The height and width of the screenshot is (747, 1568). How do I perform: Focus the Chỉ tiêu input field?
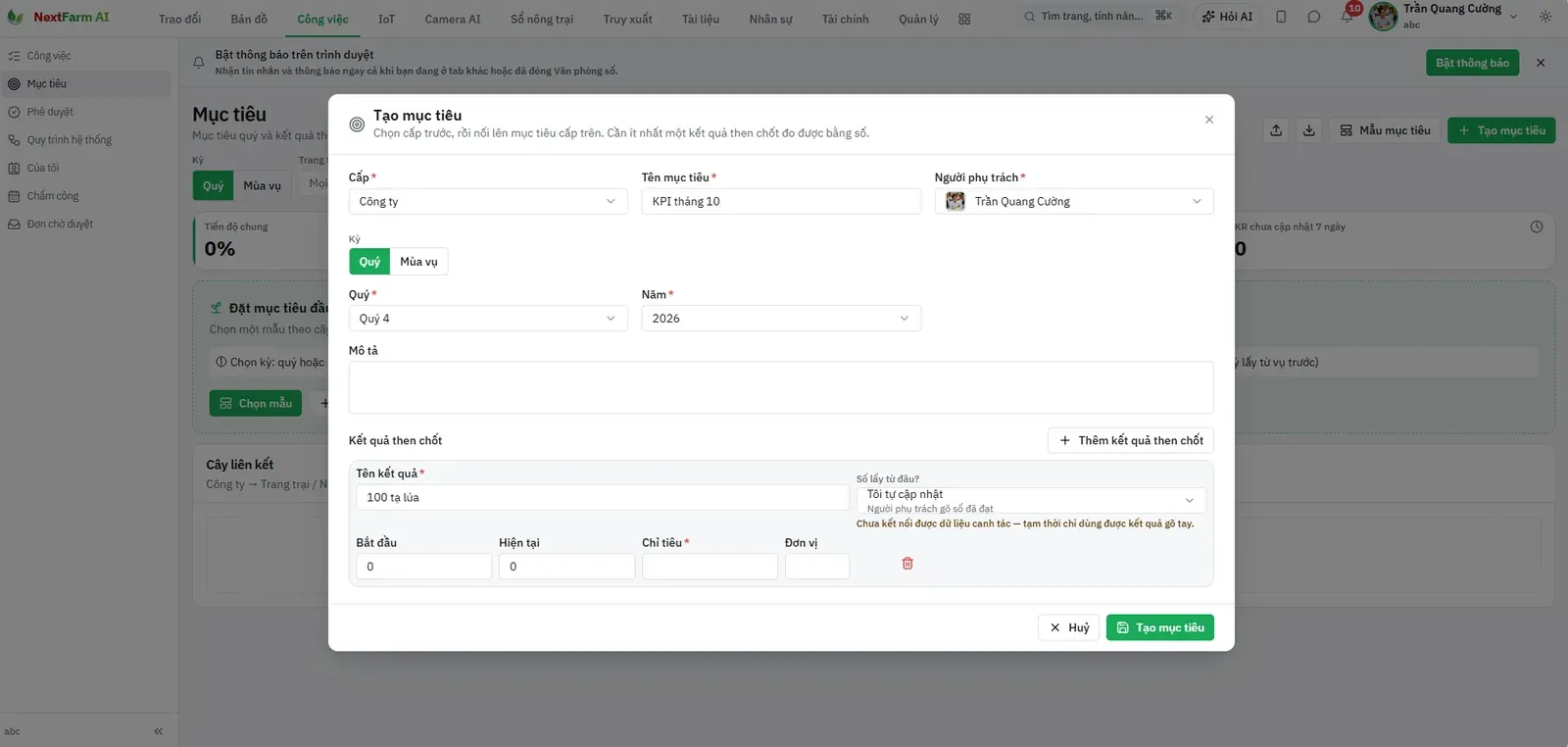[x=710, y=567]
